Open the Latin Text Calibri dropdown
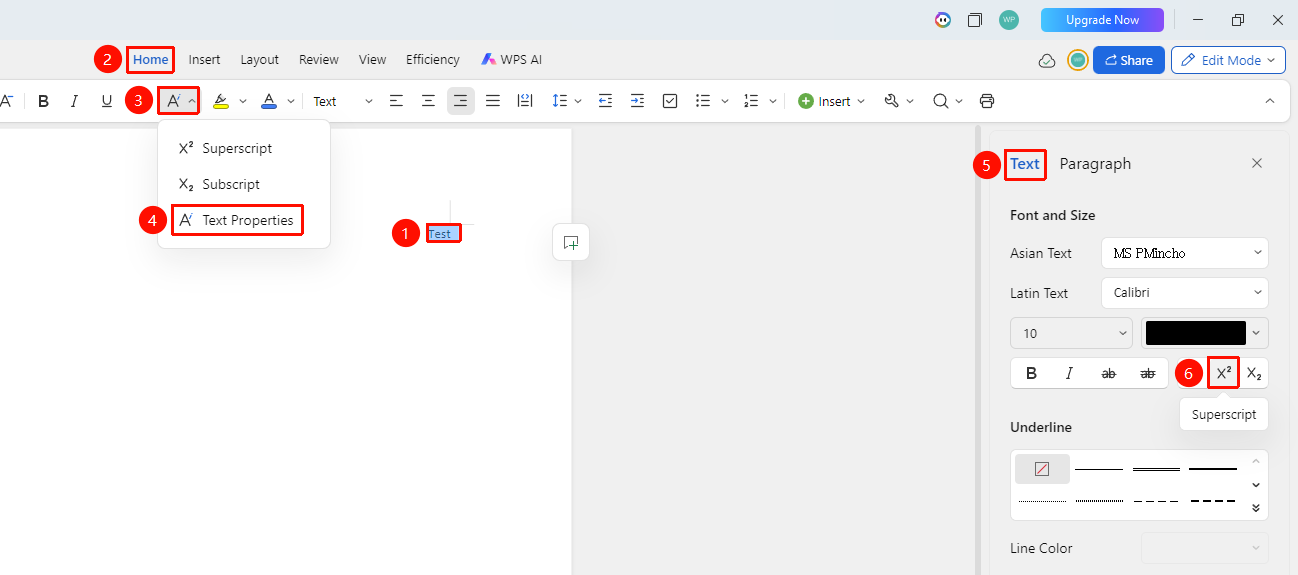This screenshot has height=575, width=1298. coord(1184,293)
